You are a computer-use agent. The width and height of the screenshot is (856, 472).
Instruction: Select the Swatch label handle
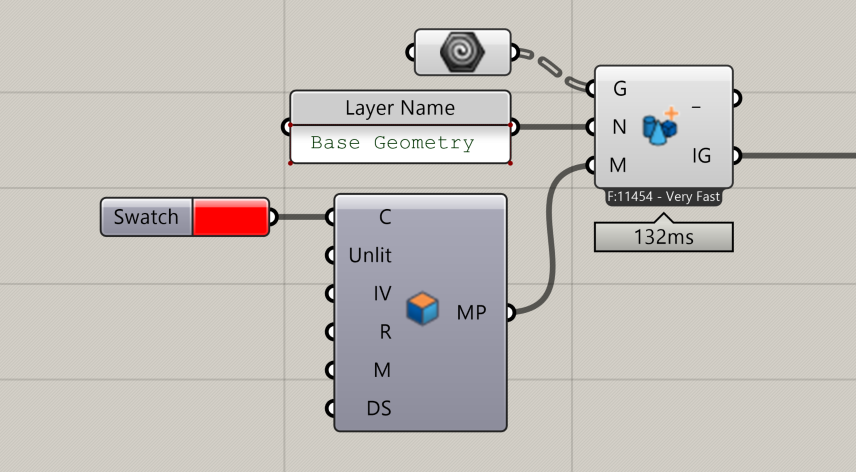coord(146,217)
